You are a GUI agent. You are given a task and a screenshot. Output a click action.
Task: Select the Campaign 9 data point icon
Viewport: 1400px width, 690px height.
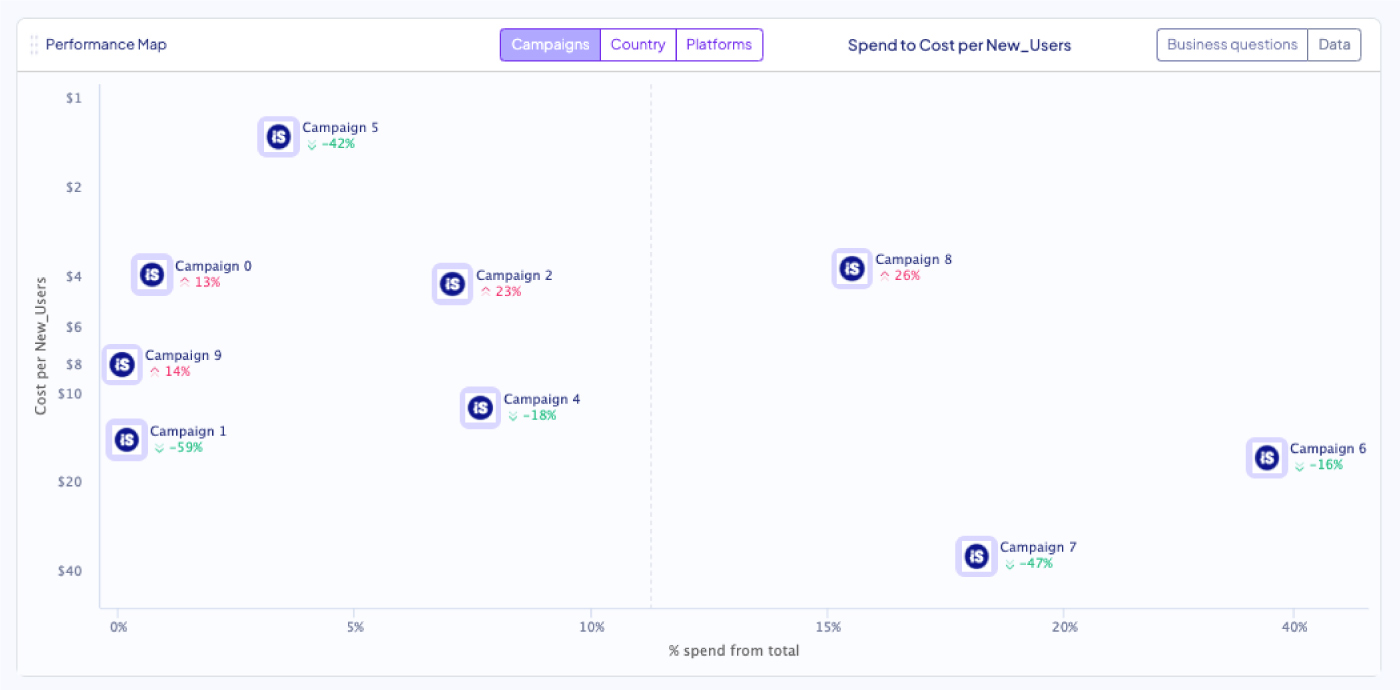click(x=122, y=364)
